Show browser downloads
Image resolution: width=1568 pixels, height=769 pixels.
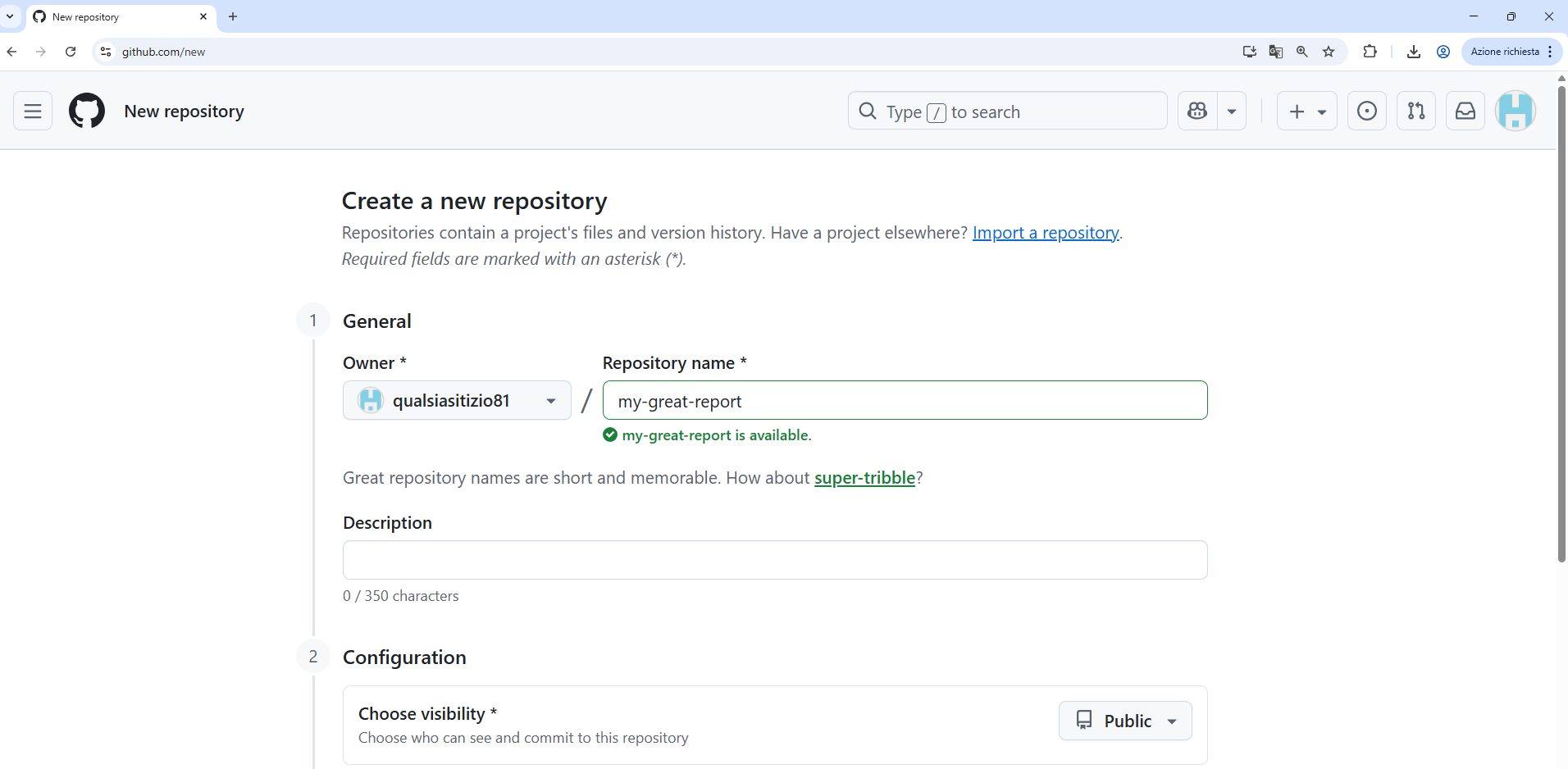click(1412, 52)
